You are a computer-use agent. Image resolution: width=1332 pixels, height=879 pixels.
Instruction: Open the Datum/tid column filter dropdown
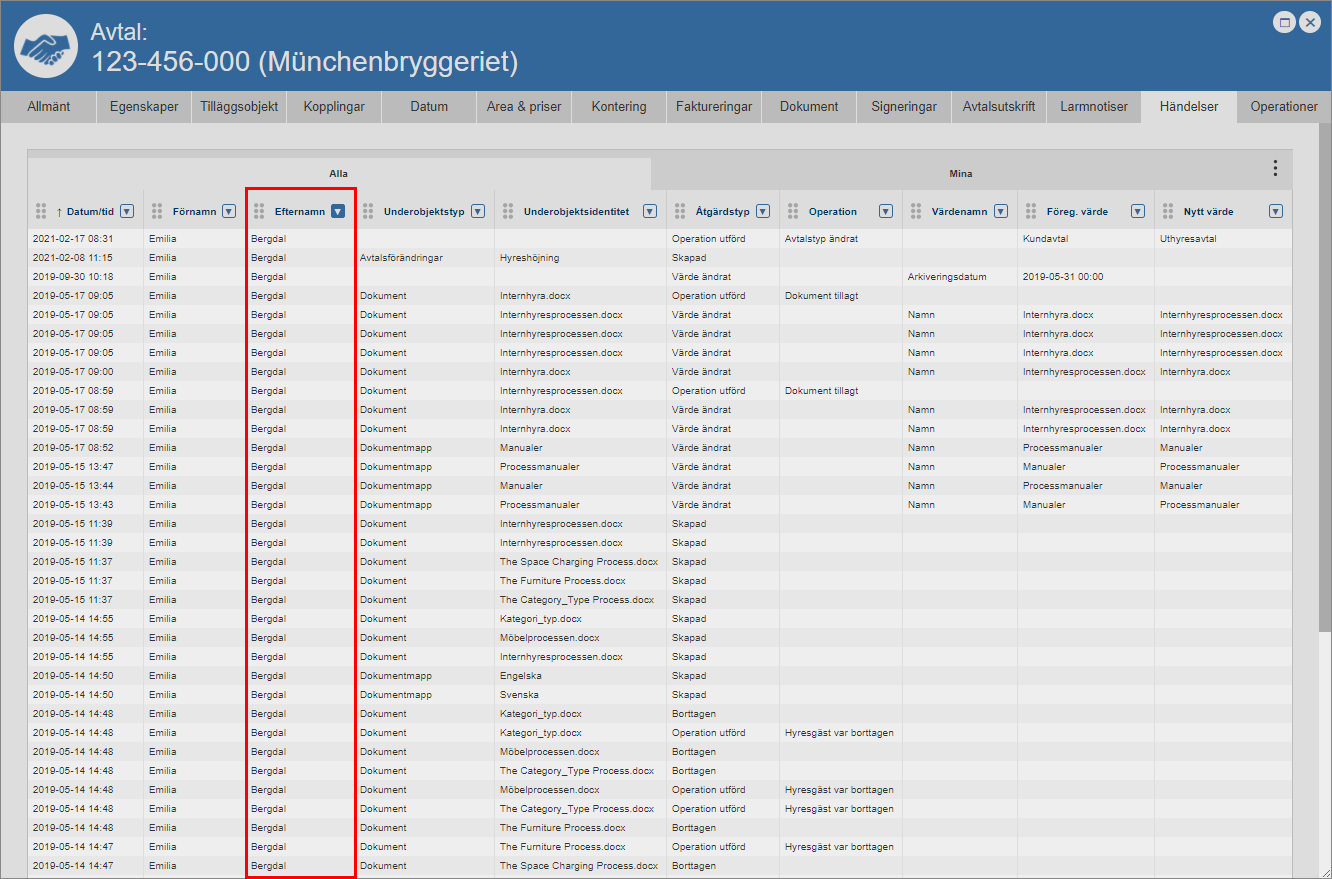[x=127, y=211]
